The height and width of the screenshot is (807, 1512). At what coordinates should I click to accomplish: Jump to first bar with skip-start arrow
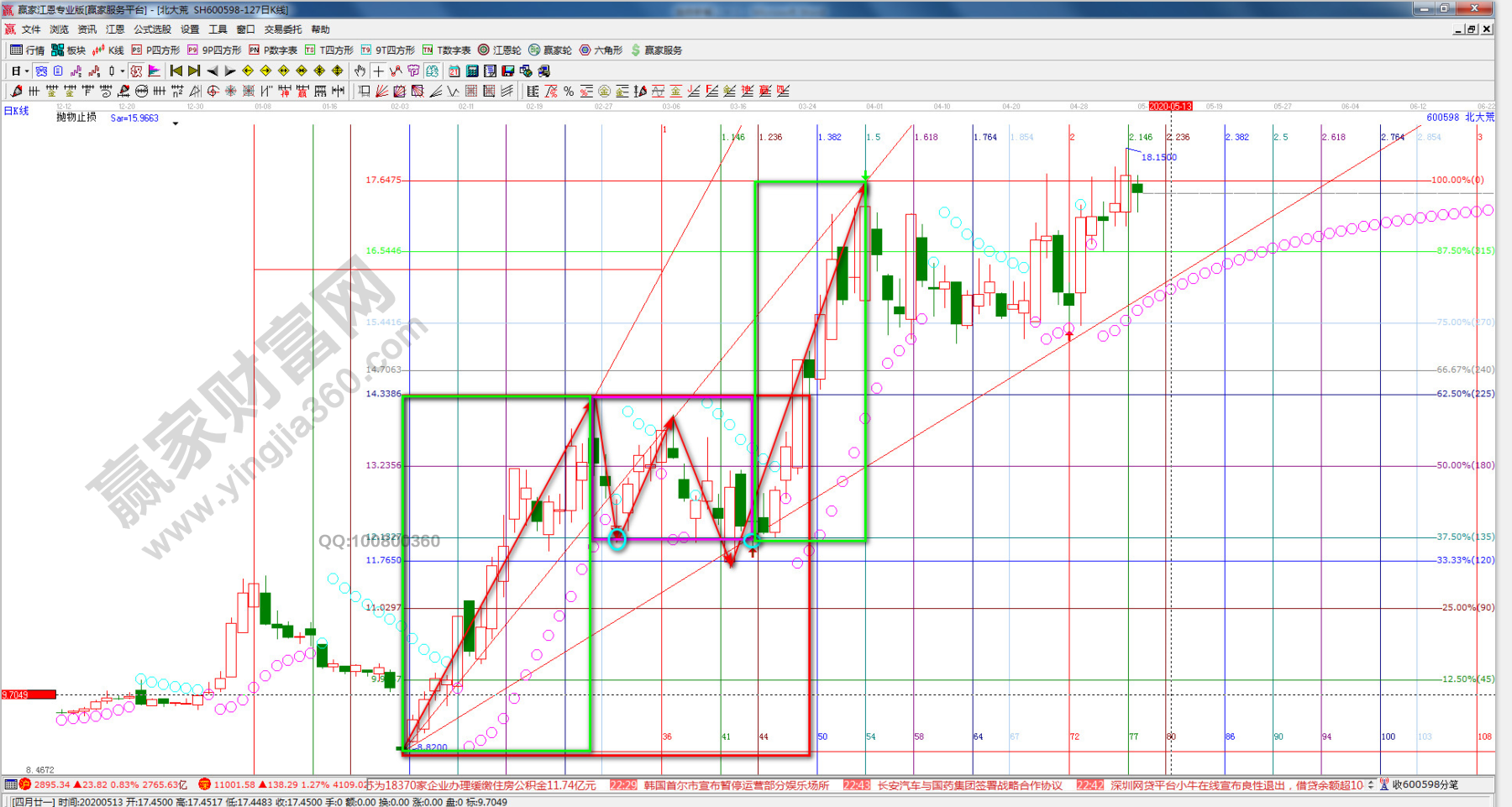point(176,71)
